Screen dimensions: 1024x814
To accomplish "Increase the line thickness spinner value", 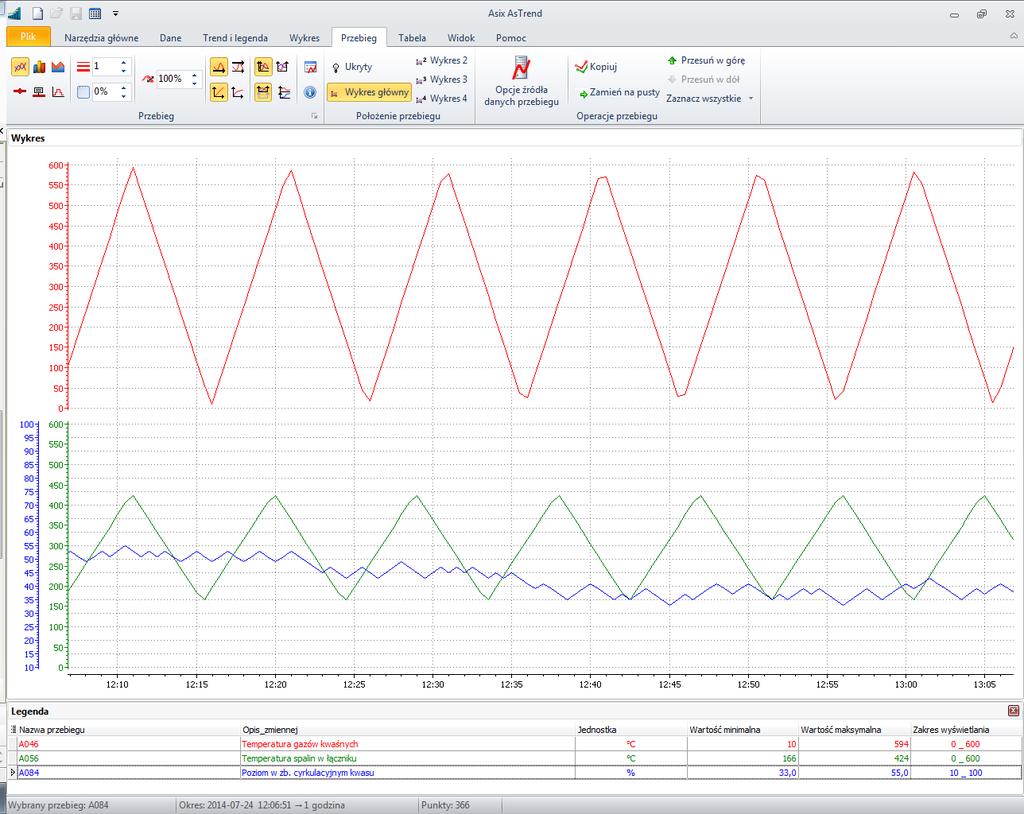I will tap(123, 63).
